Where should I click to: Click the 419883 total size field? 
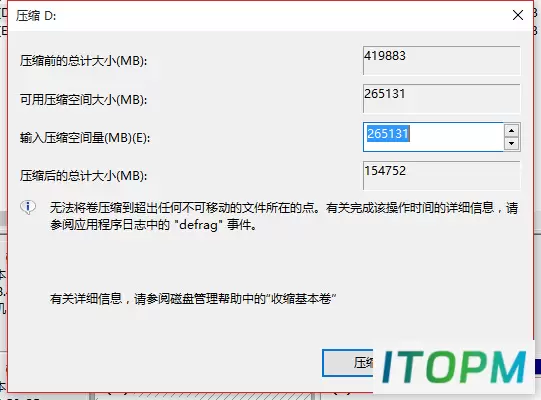point(441,60)
